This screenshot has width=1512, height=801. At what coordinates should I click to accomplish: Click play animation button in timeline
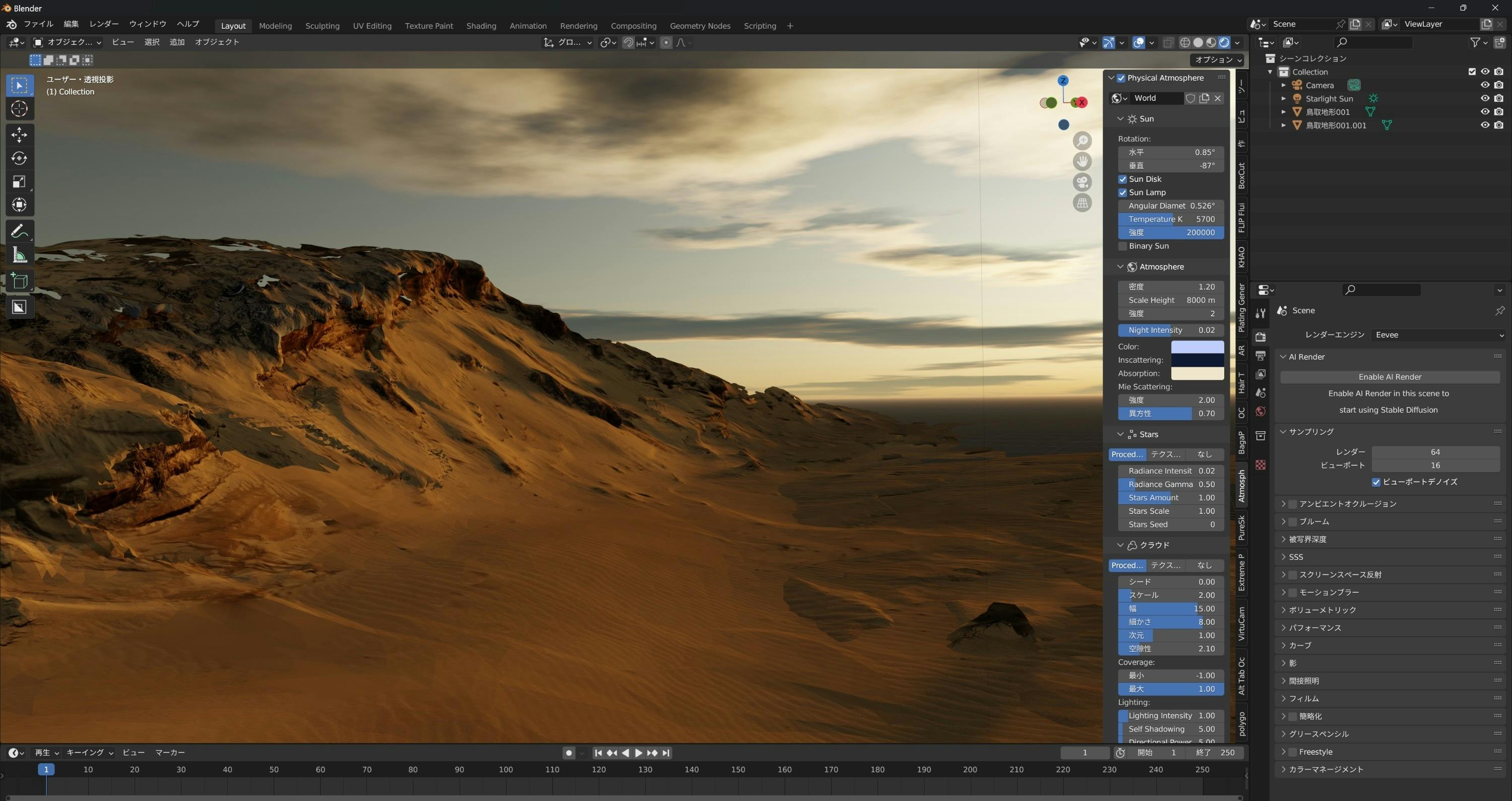click(639, 753)
